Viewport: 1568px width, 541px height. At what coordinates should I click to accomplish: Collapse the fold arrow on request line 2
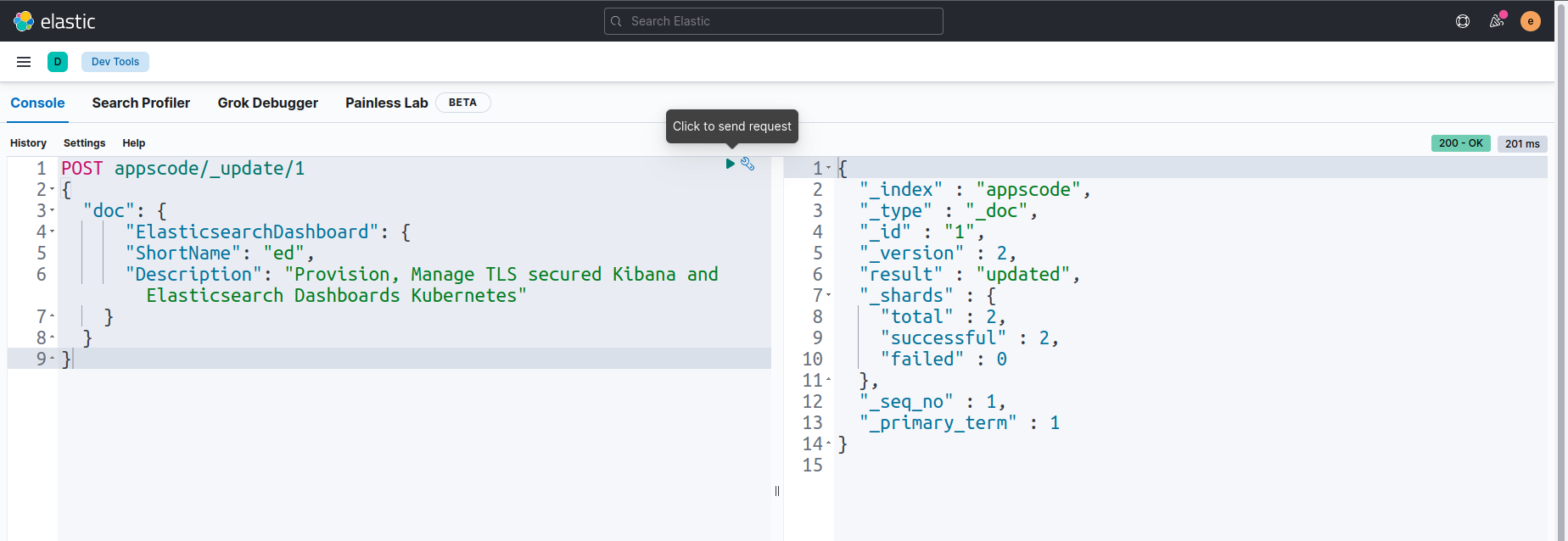point(53,190)
